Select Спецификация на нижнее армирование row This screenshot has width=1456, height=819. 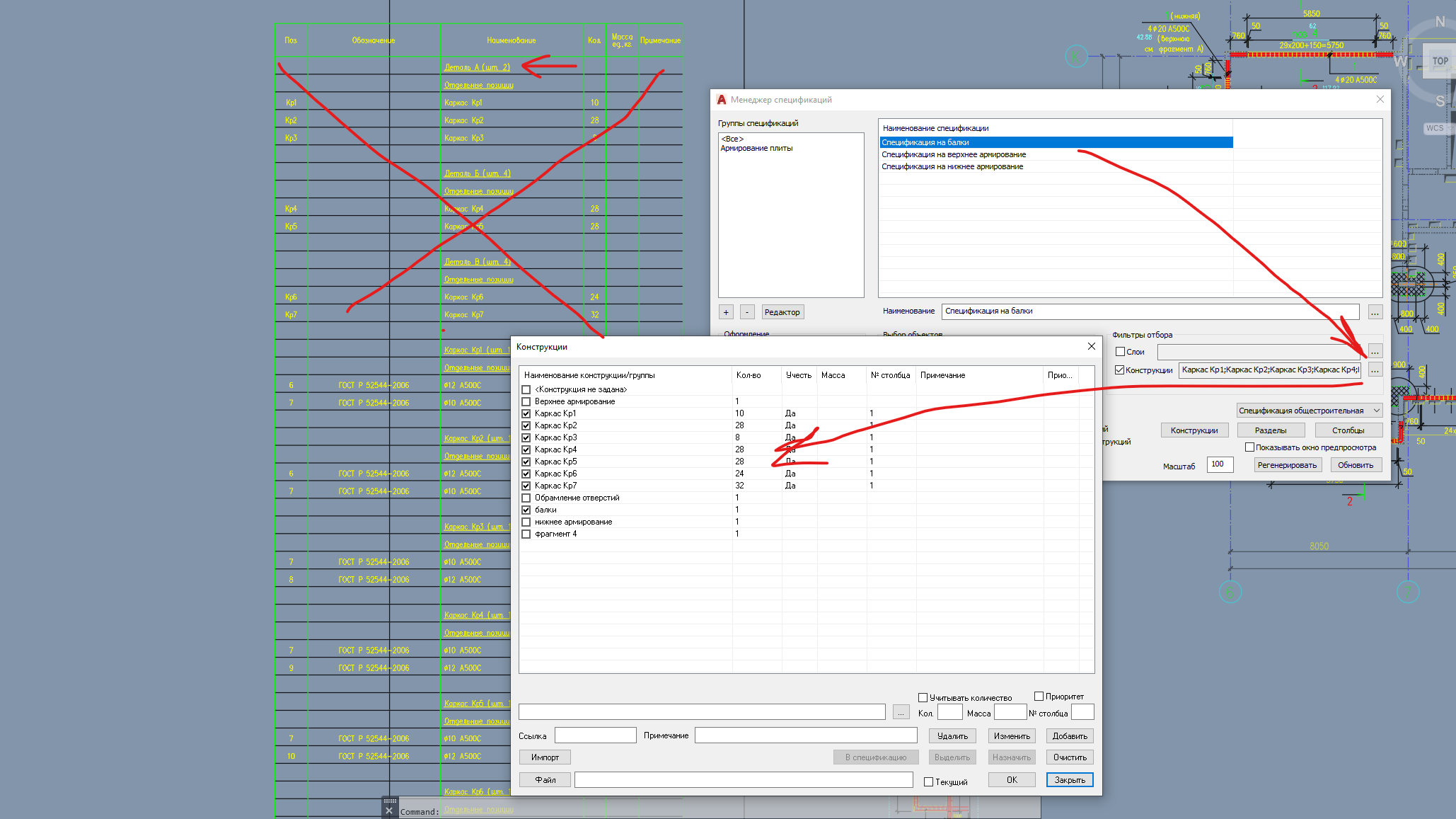[952, 166]
